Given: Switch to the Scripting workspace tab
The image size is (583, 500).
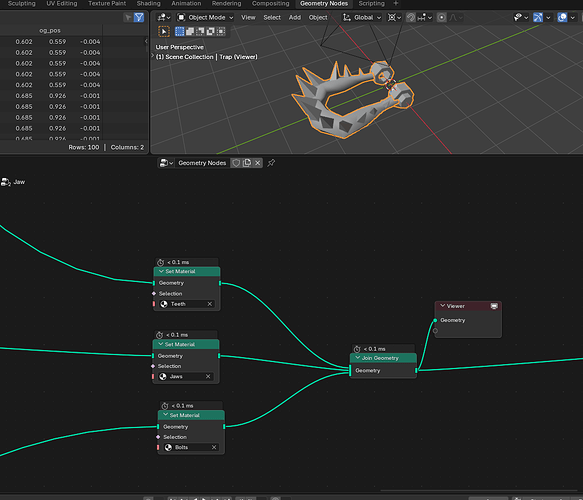Looking at the screenshot, I should point(371,4).
